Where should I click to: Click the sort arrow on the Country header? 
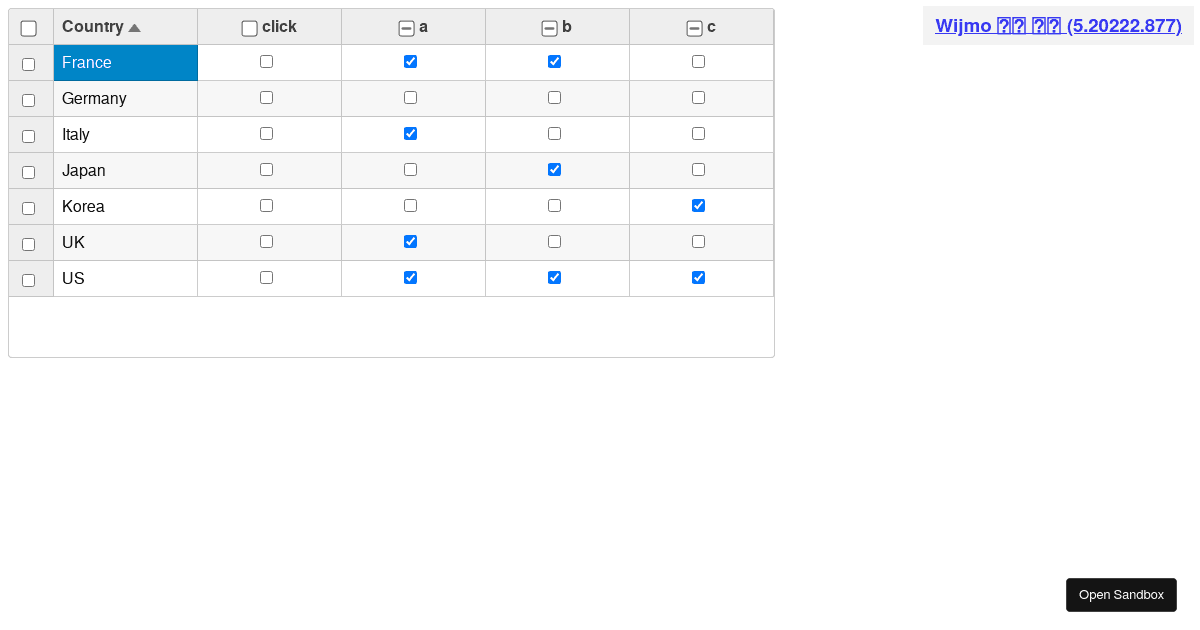pyautogui.click(x=134, y=27)
